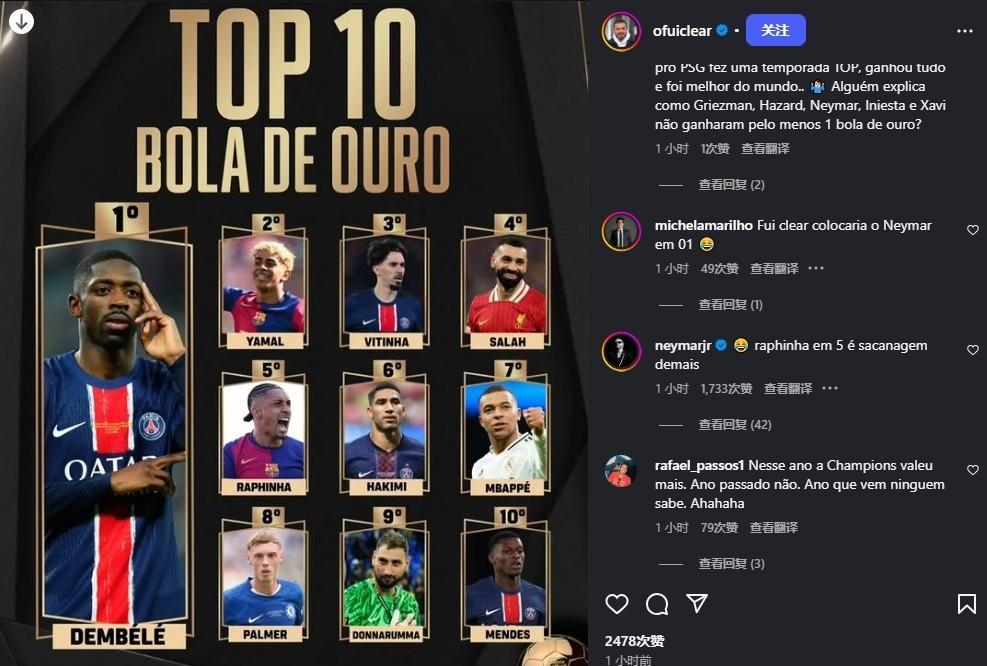Like rafael_passos1's comment
Viewport: 987px width, 666px height.
[x=973, y=470]
